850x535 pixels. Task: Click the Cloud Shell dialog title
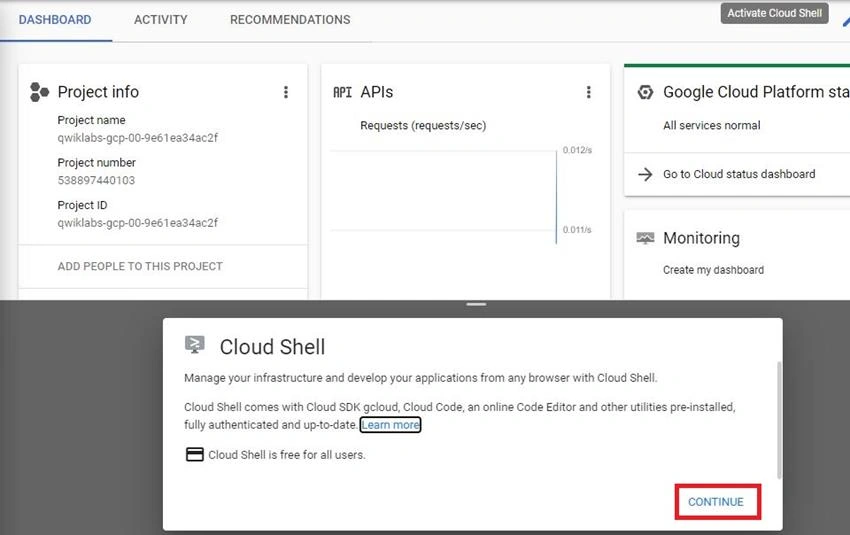272,347
